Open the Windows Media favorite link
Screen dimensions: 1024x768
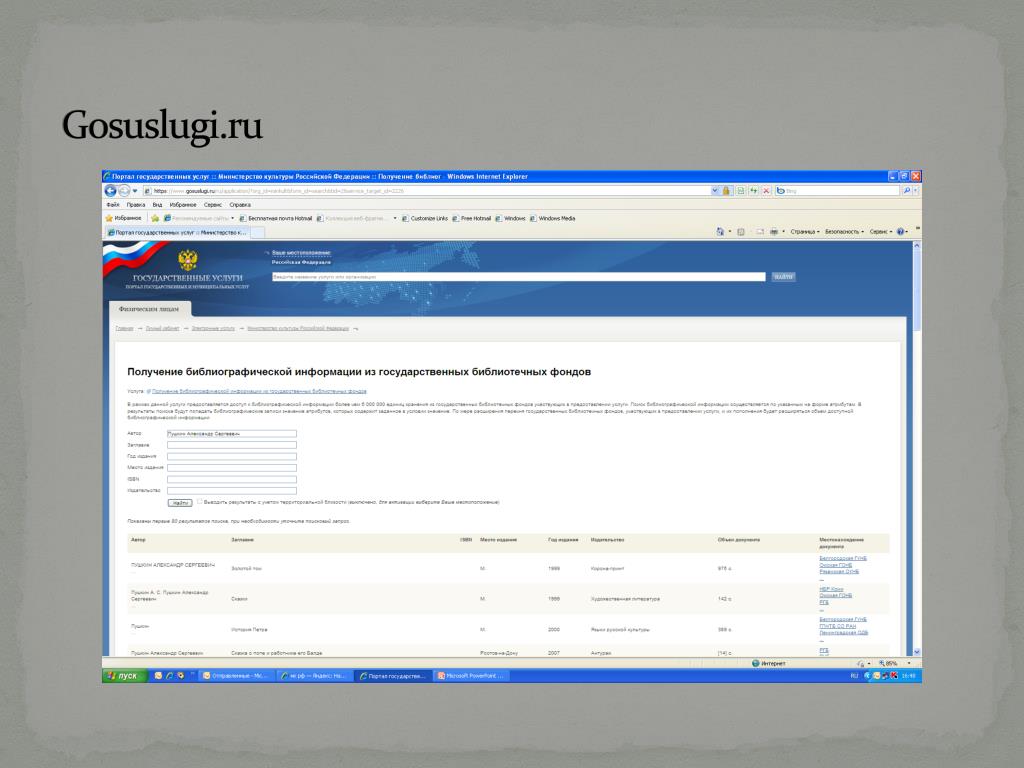point(552,218)
